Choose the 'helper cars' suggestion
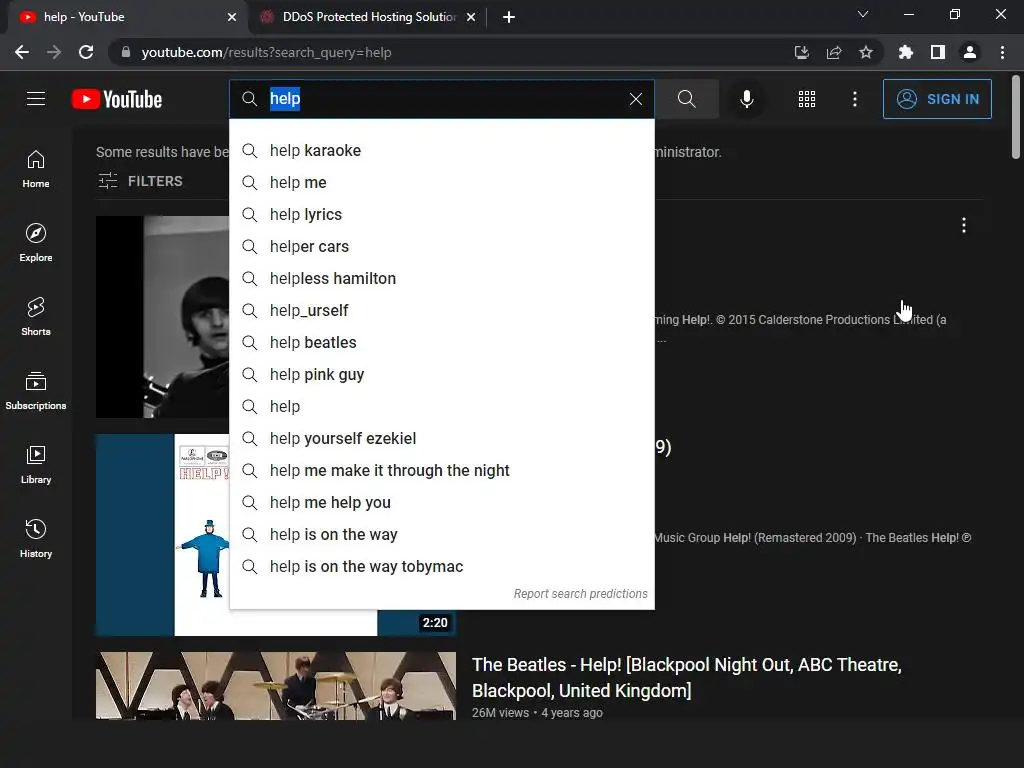 [x=441, y=246]
